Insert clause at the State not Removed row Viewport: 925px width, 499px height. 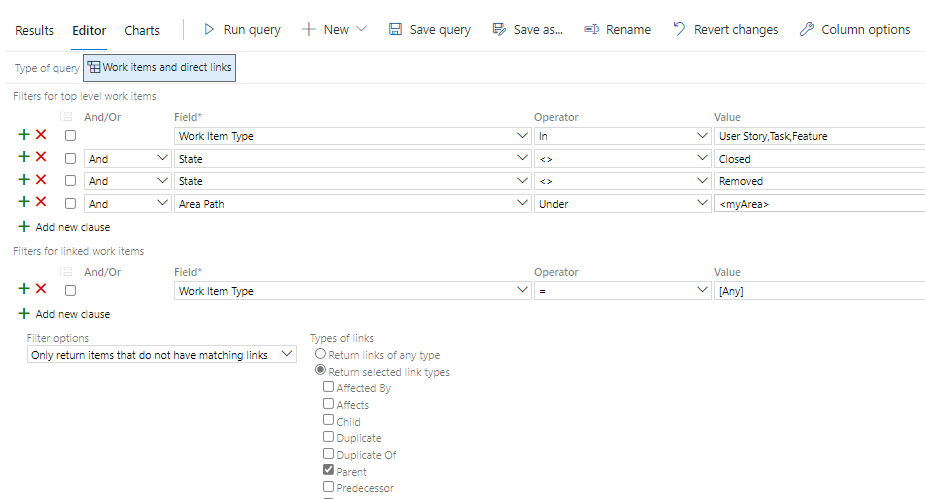24,179
